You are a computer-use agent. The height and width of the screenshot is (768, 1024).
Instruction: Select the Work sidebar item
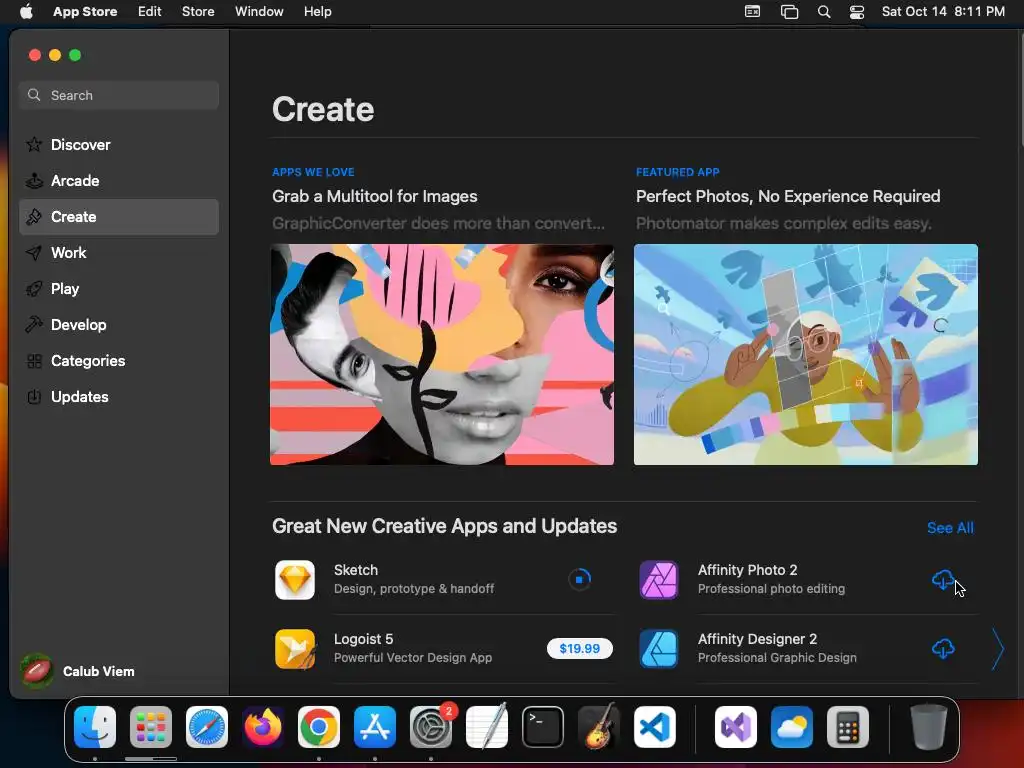[x=119, y=253]
